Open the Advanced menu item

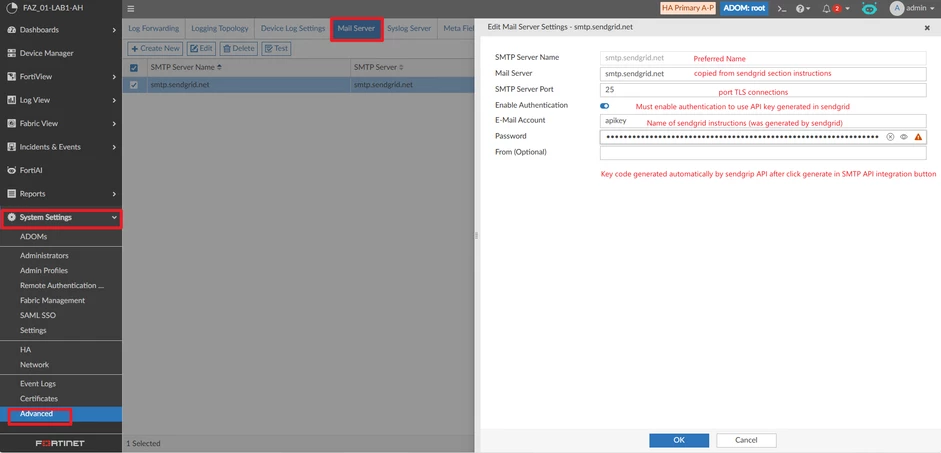tap(61, 414)
